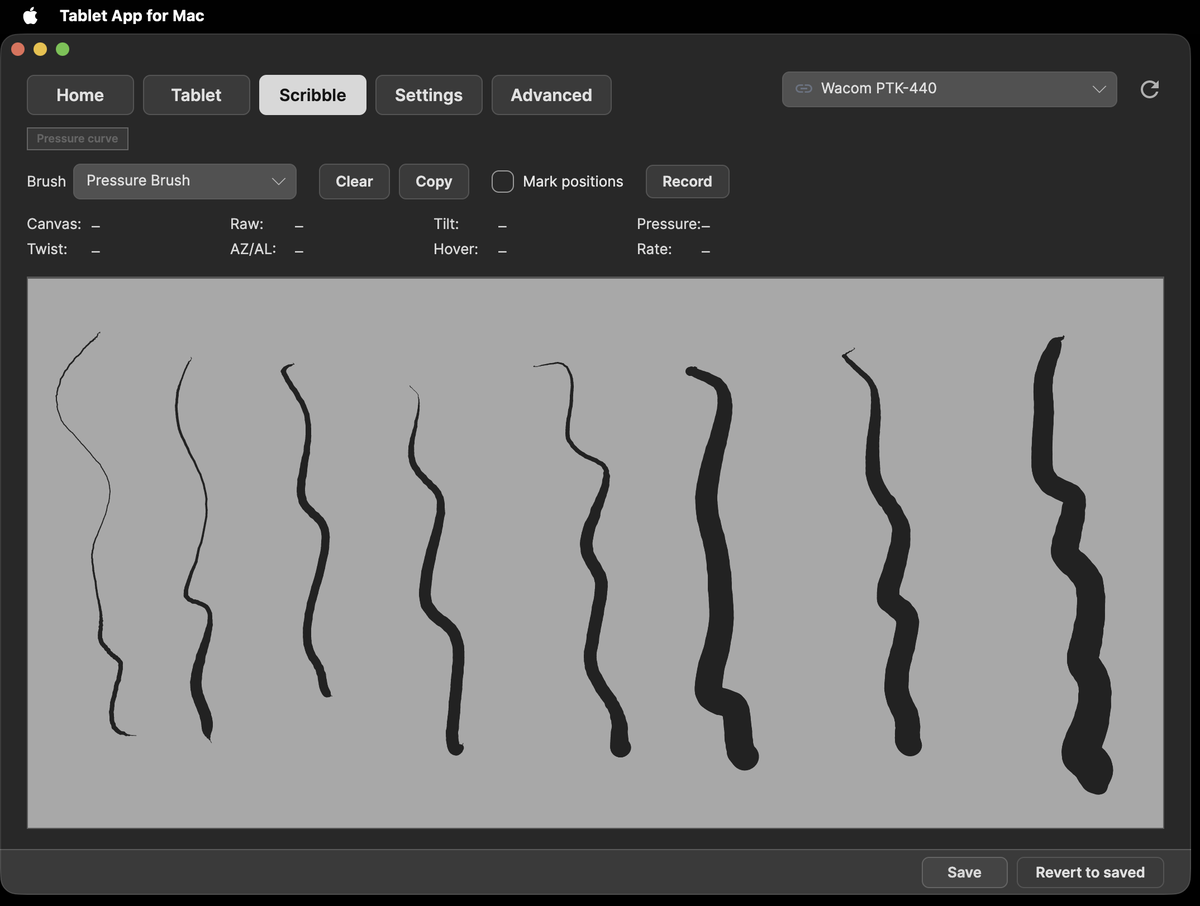Open the Home tab

tap(80, 95)
